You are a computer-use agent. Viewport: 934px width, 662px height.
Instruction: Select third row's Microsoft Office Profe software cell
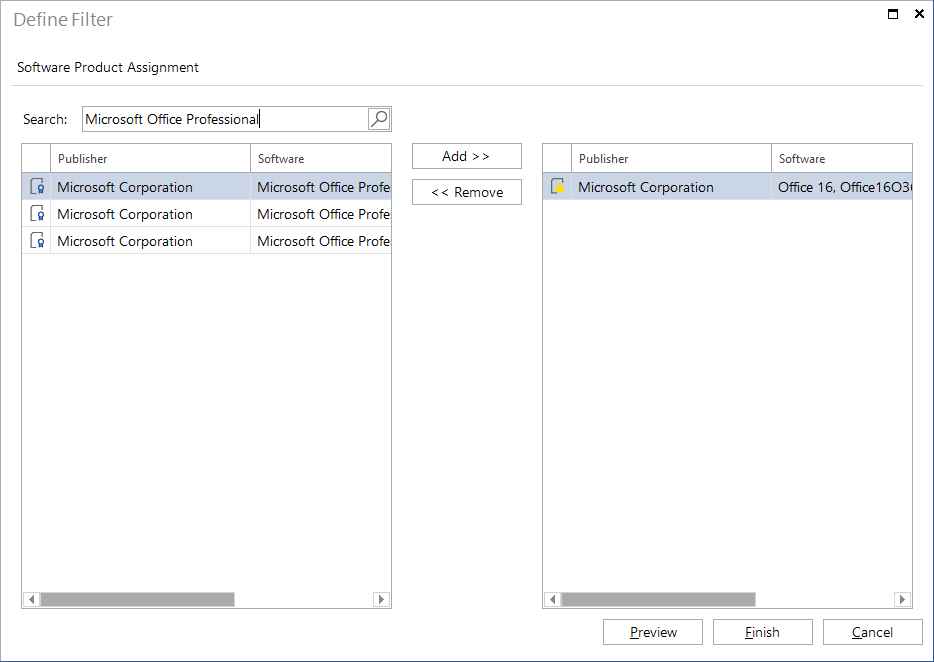pyautogui.click(x=320, y=241)
